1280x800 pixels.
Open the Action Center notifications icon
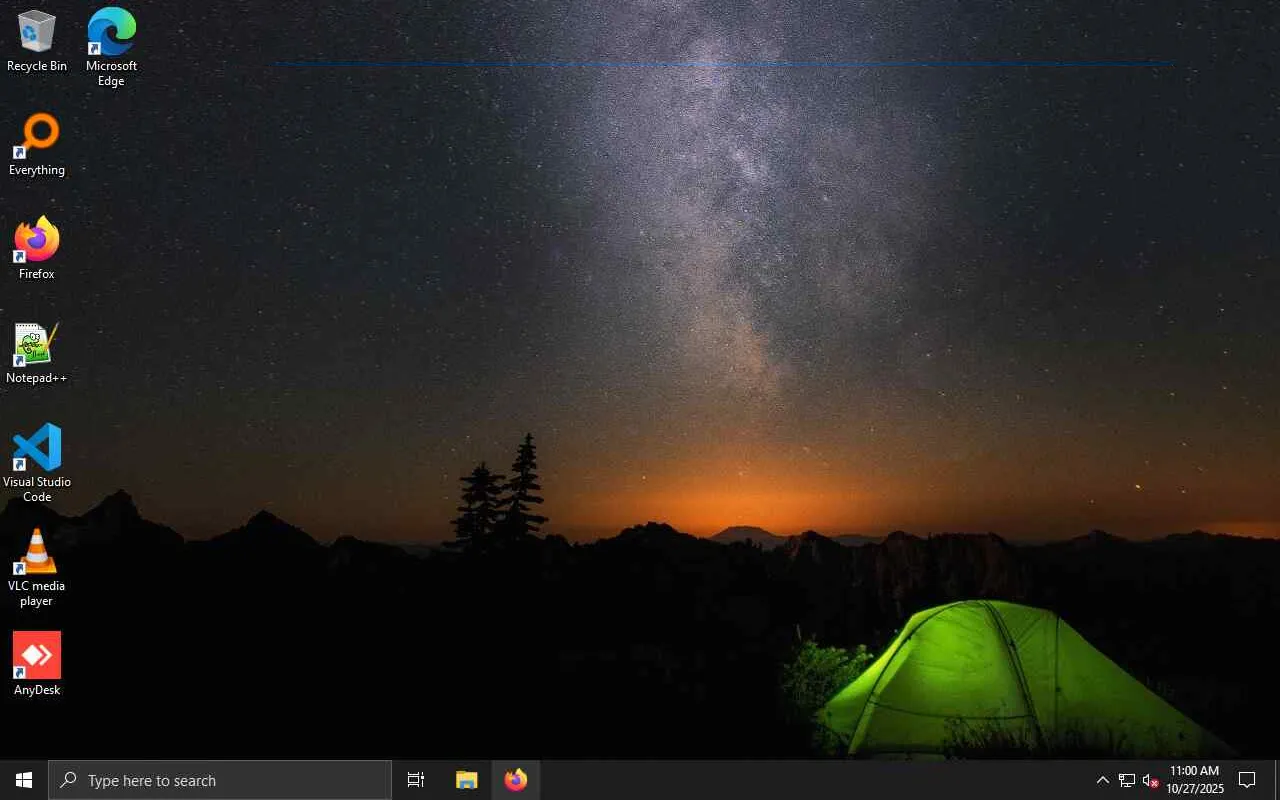click(x=1247, y=780)
